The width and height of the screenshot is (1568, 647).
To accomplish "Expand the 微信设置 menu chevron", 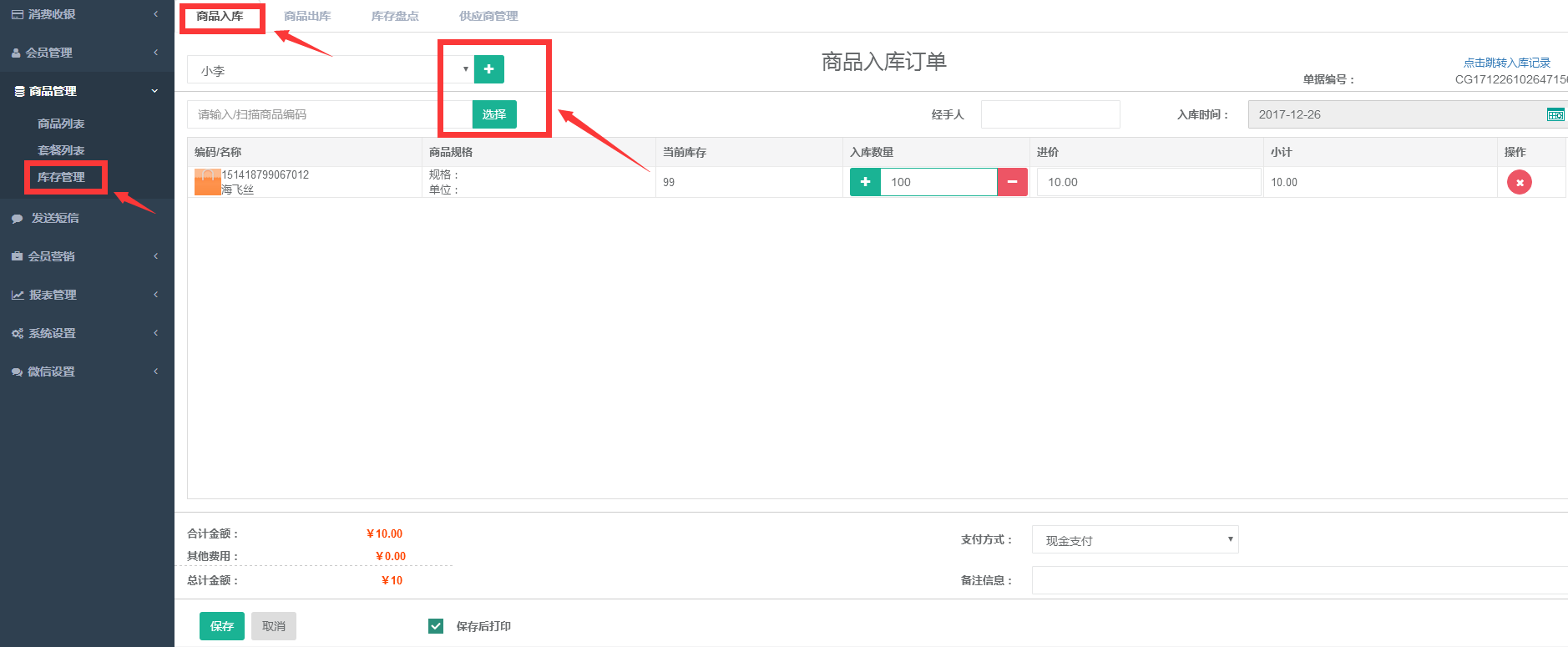I will pos(155,372).
